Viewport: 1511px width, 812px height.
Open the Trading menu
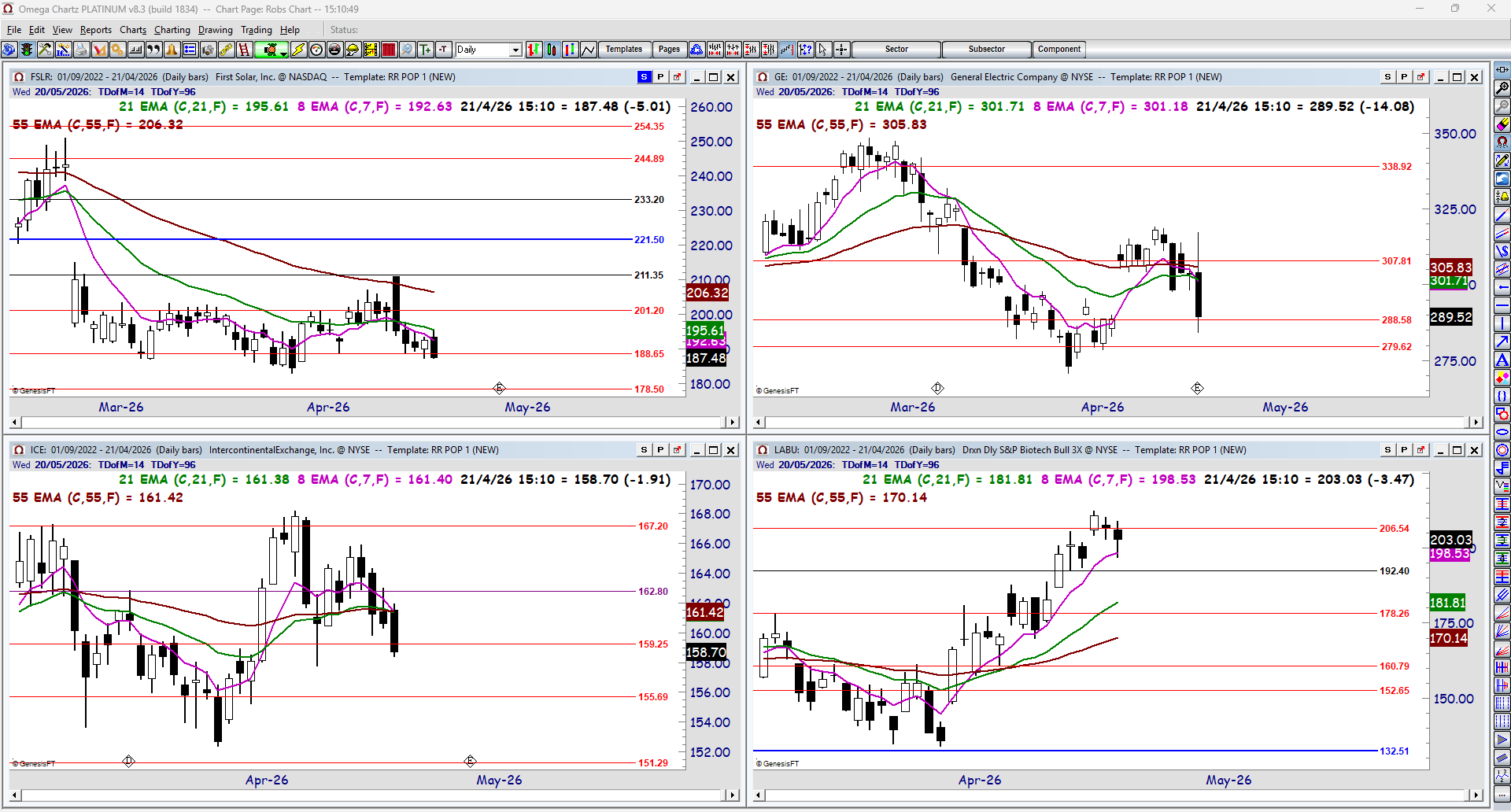coord(257,30)
